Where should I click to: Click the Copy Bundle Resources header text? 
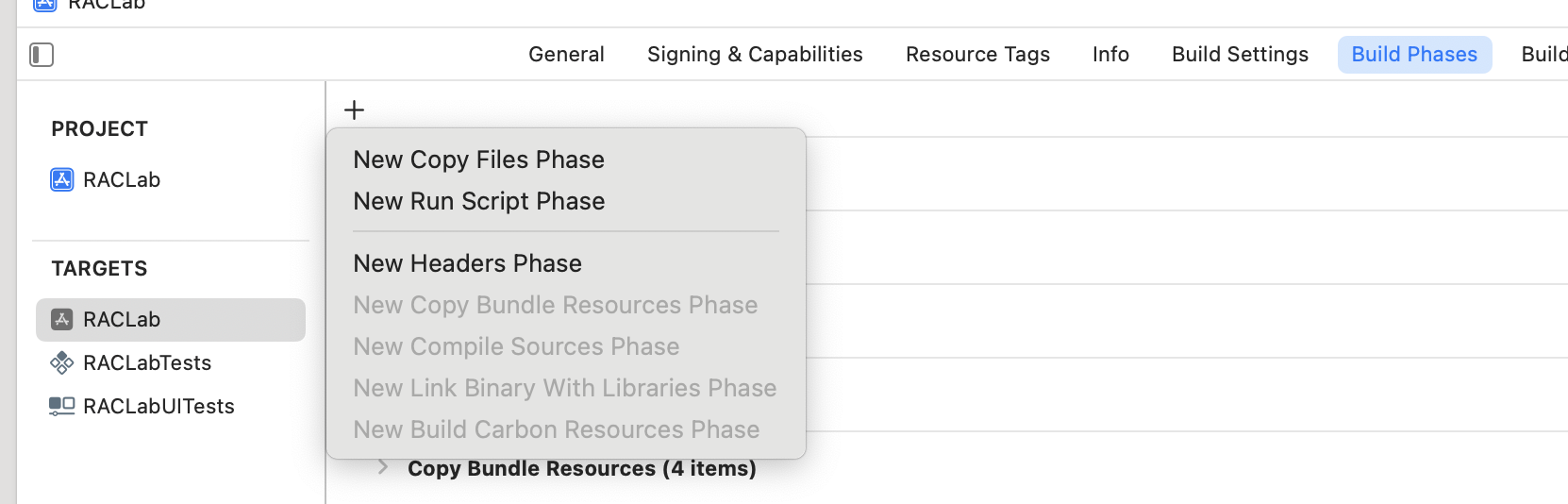(x=581, y=469)
